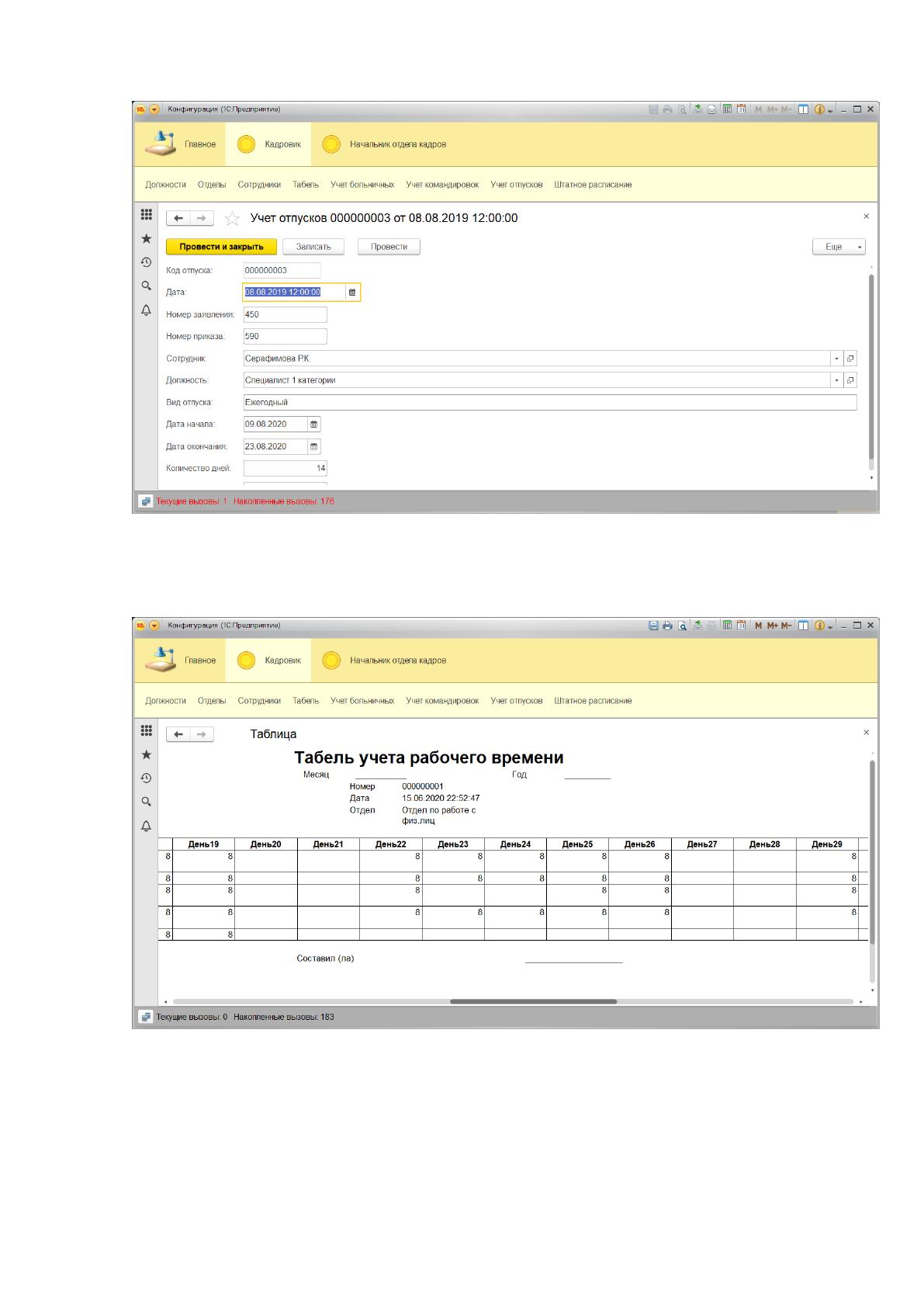This screenshot has height=1307, width=924.
Task: Open Должности link in top window
Action: point(165,185)
